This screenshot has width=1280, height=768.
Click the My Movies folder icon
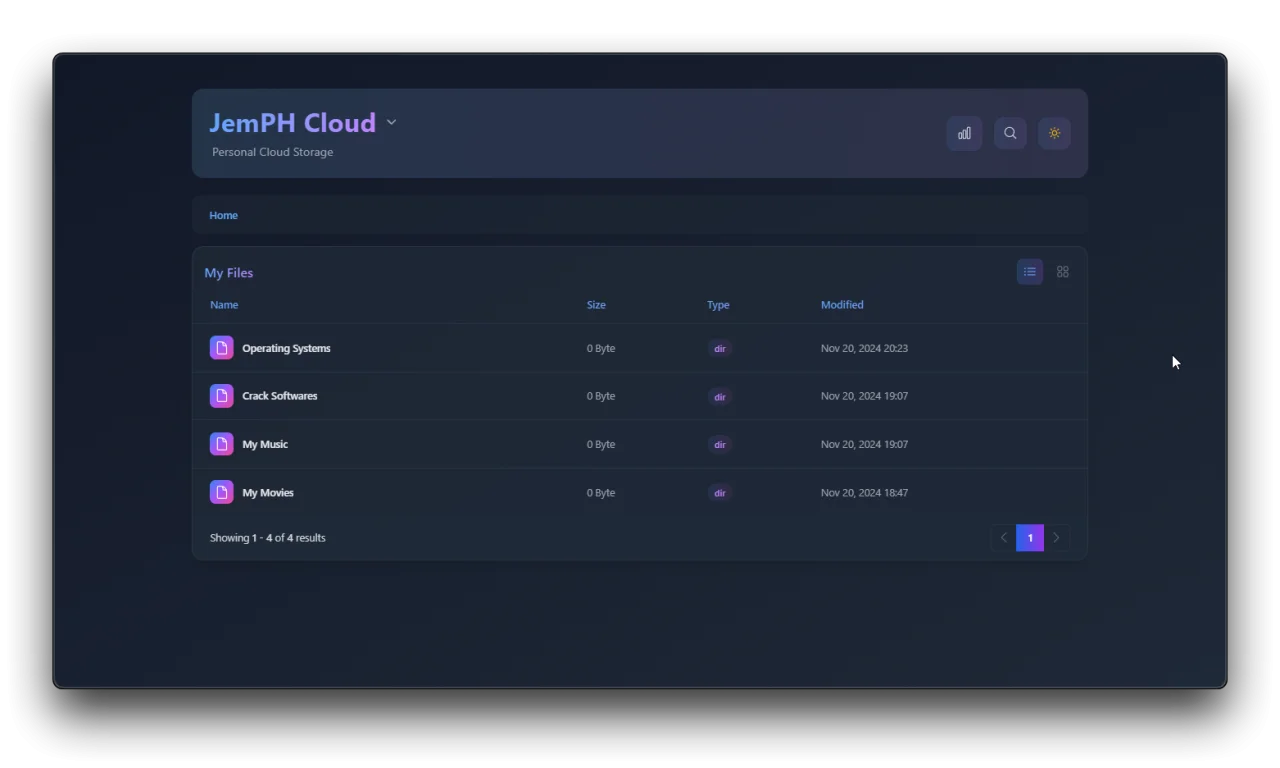point(221,492)
